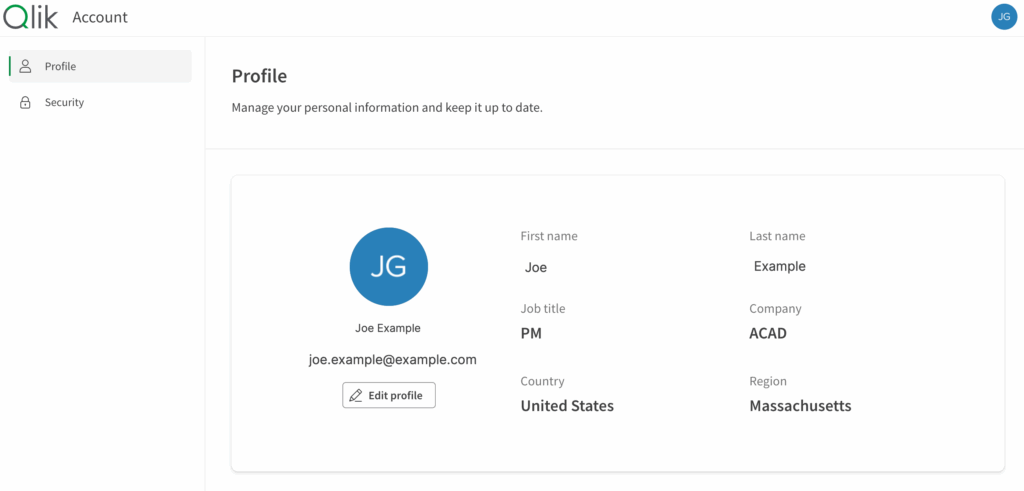
Task: Click the Account title in the header
Action: pos(100,17)
